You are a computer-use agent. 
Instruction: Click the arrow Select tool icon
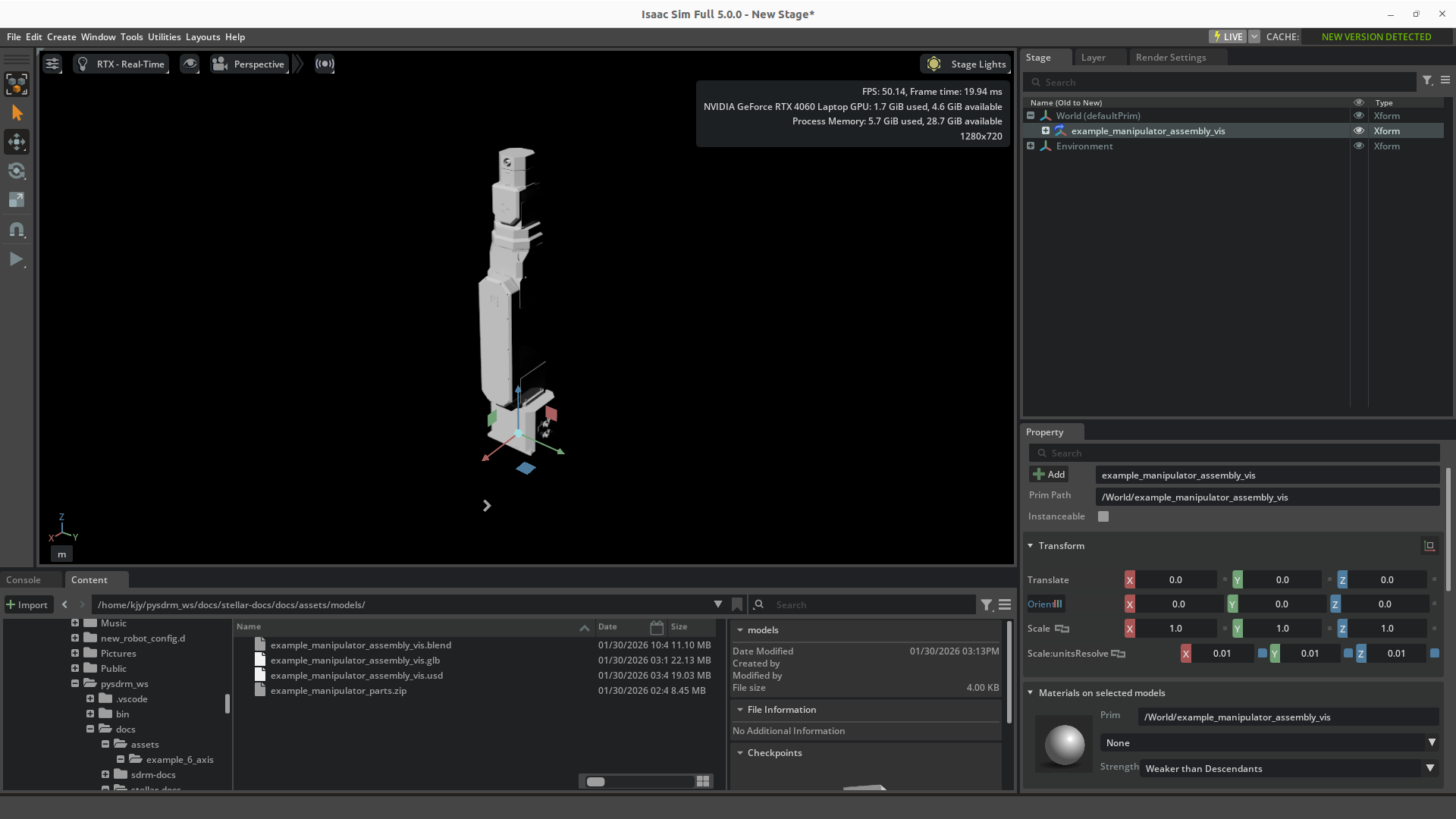17,113
